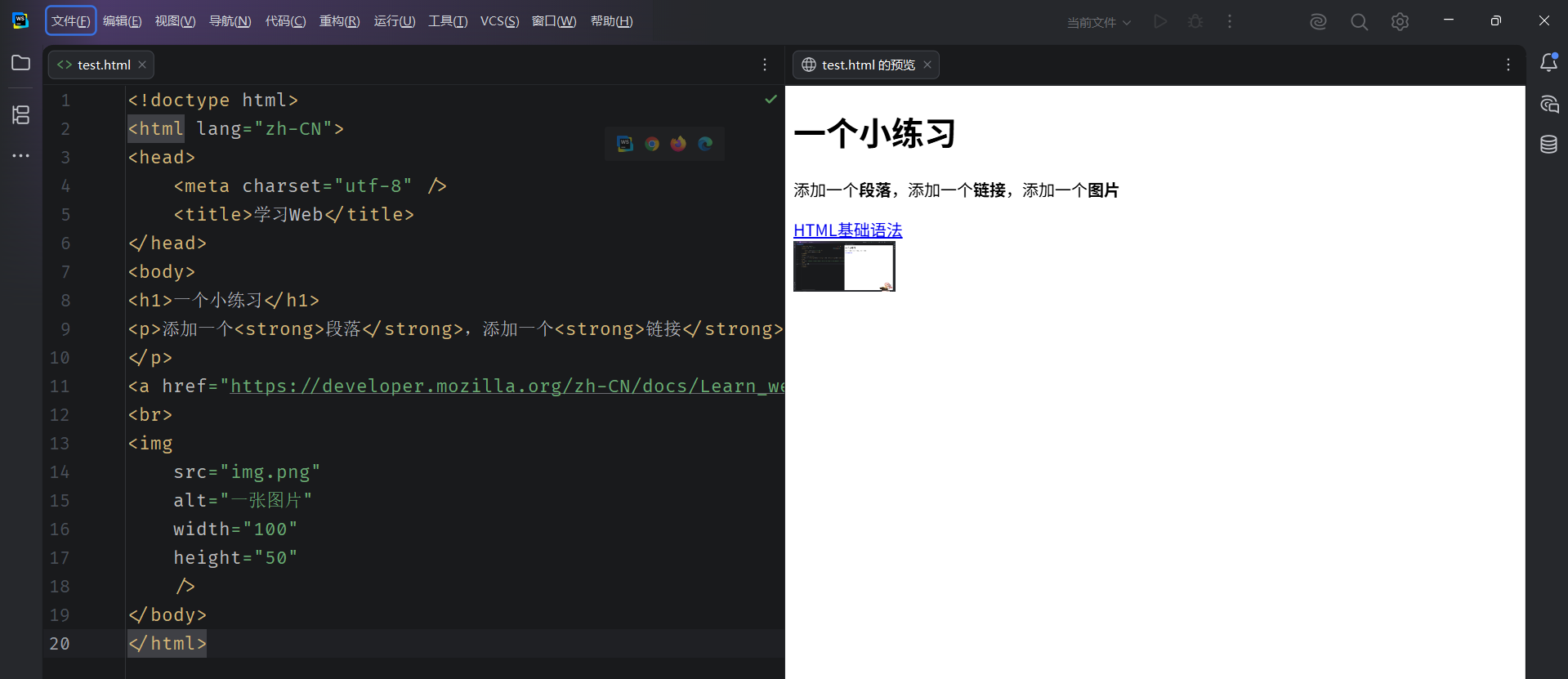This screenshot has width=1568, height=679.
Task: Run the current file
Action: 1160,21
